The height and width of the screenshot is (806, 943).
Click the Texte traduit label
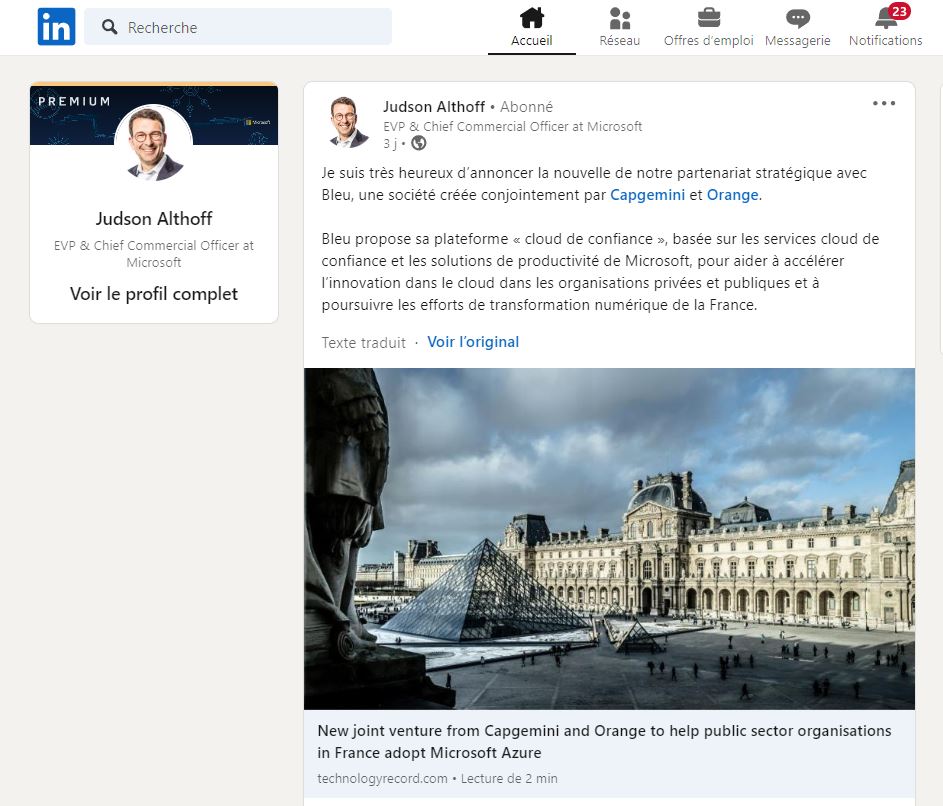(x=363, y=343)
